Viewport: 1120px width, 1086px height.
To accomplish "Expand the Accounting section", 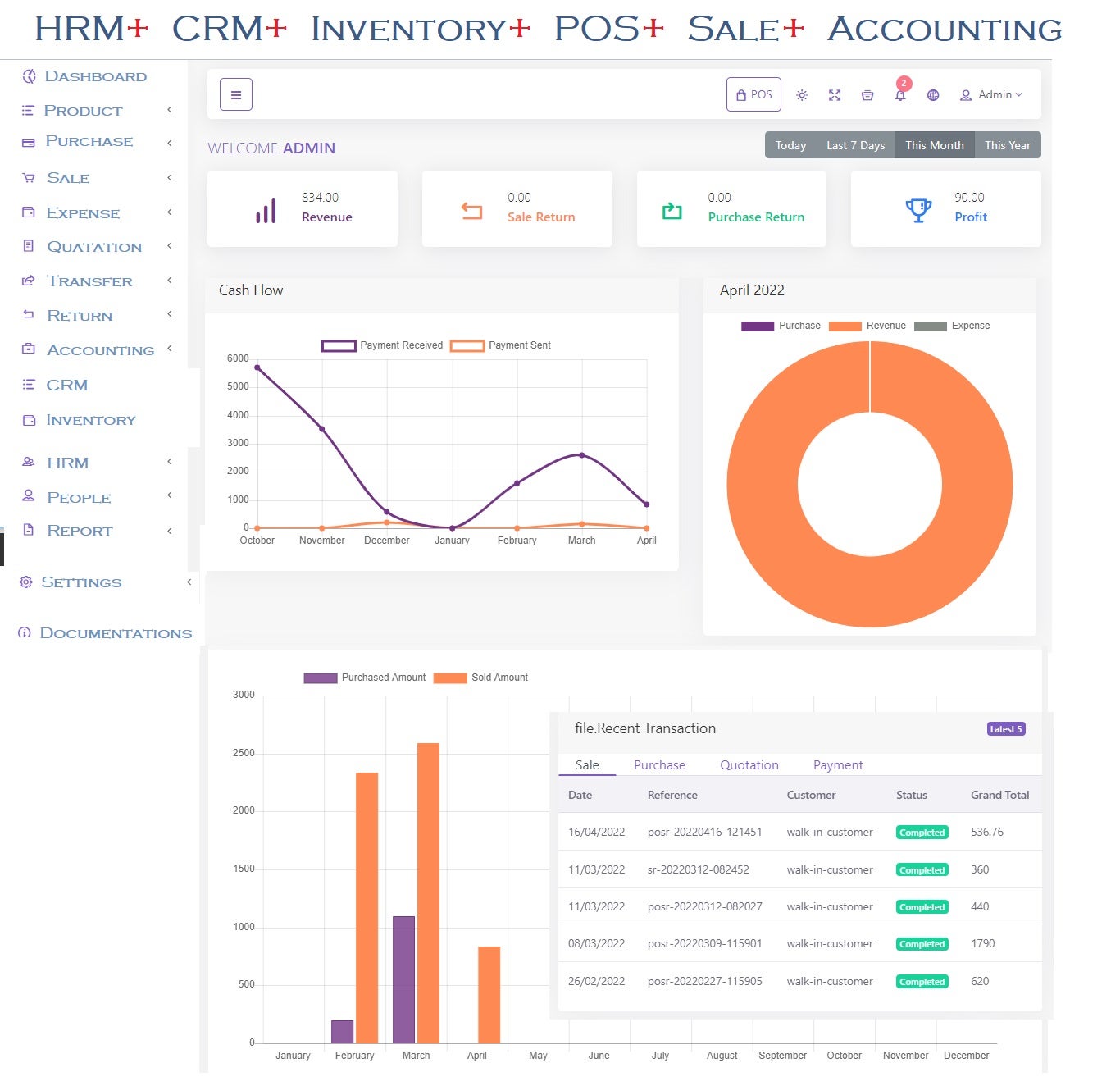I will 100,349.
